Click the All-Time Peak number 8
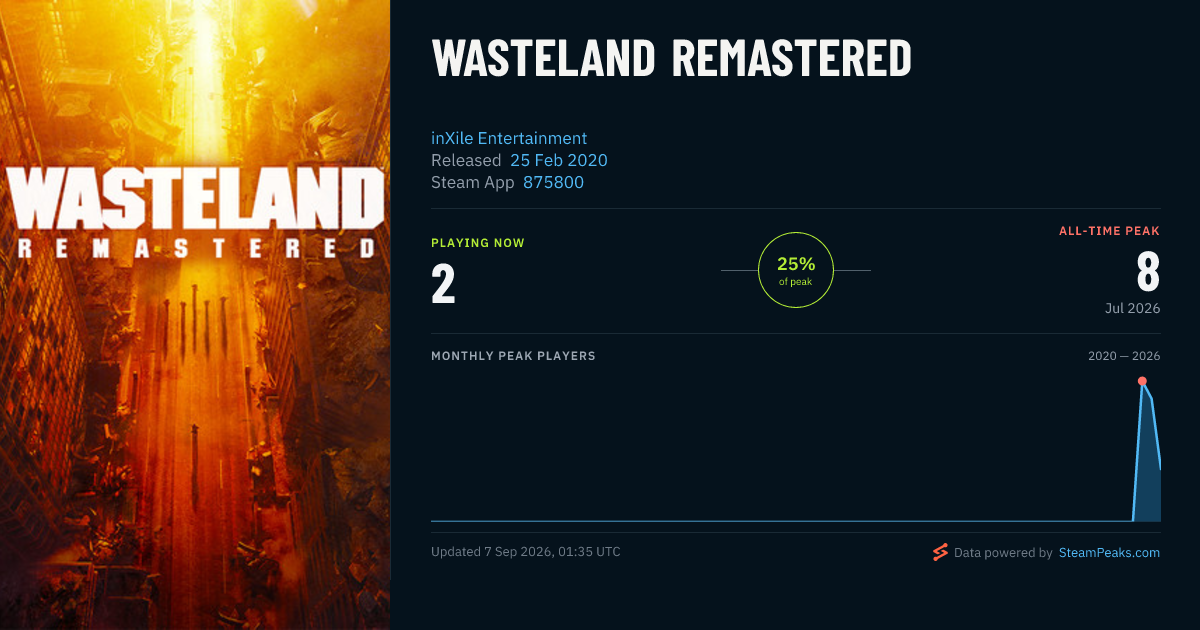Viewport: 1200px width, 630px height. [x=1148, y=272]
